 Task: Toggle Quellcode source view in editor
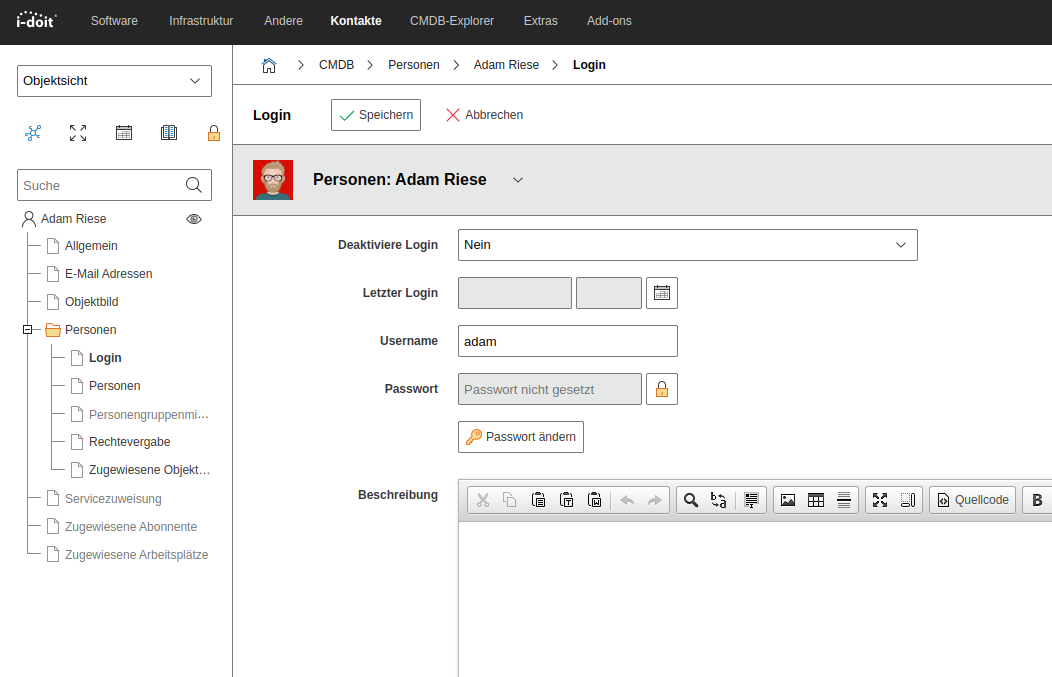click(973, 500)
